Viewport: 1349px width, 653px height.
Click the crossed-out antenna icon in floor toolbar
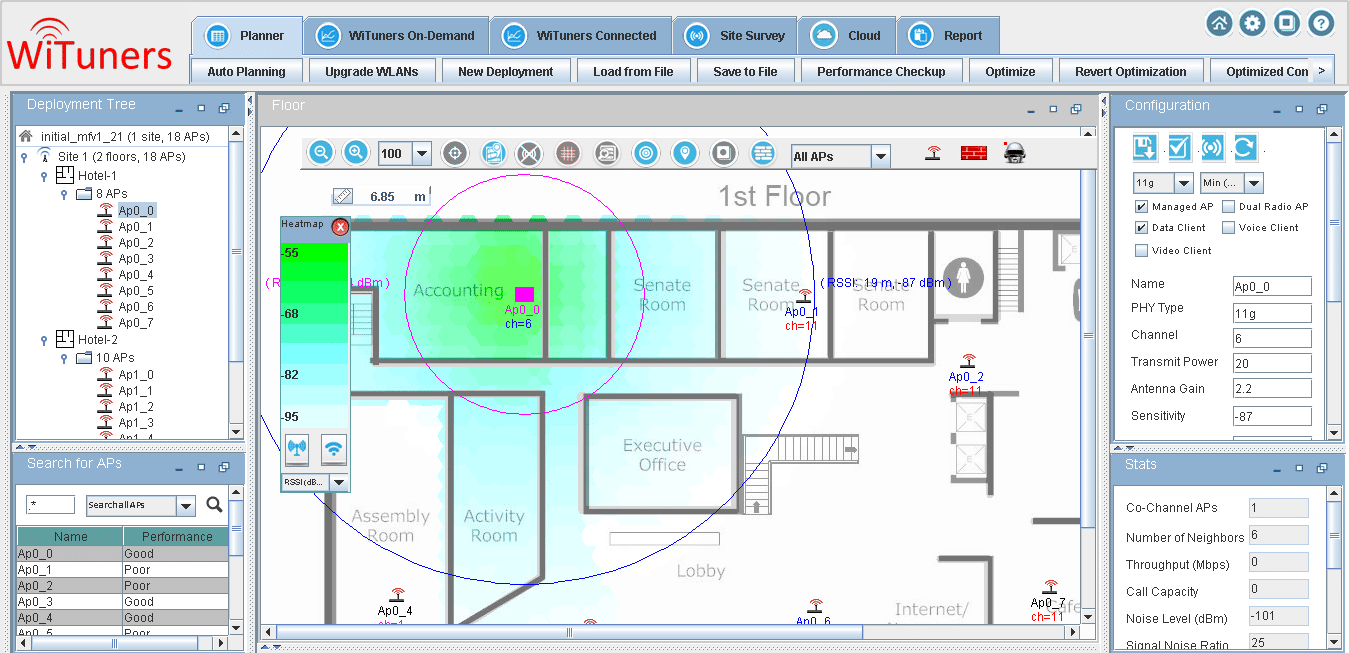(x=529, y=153)
